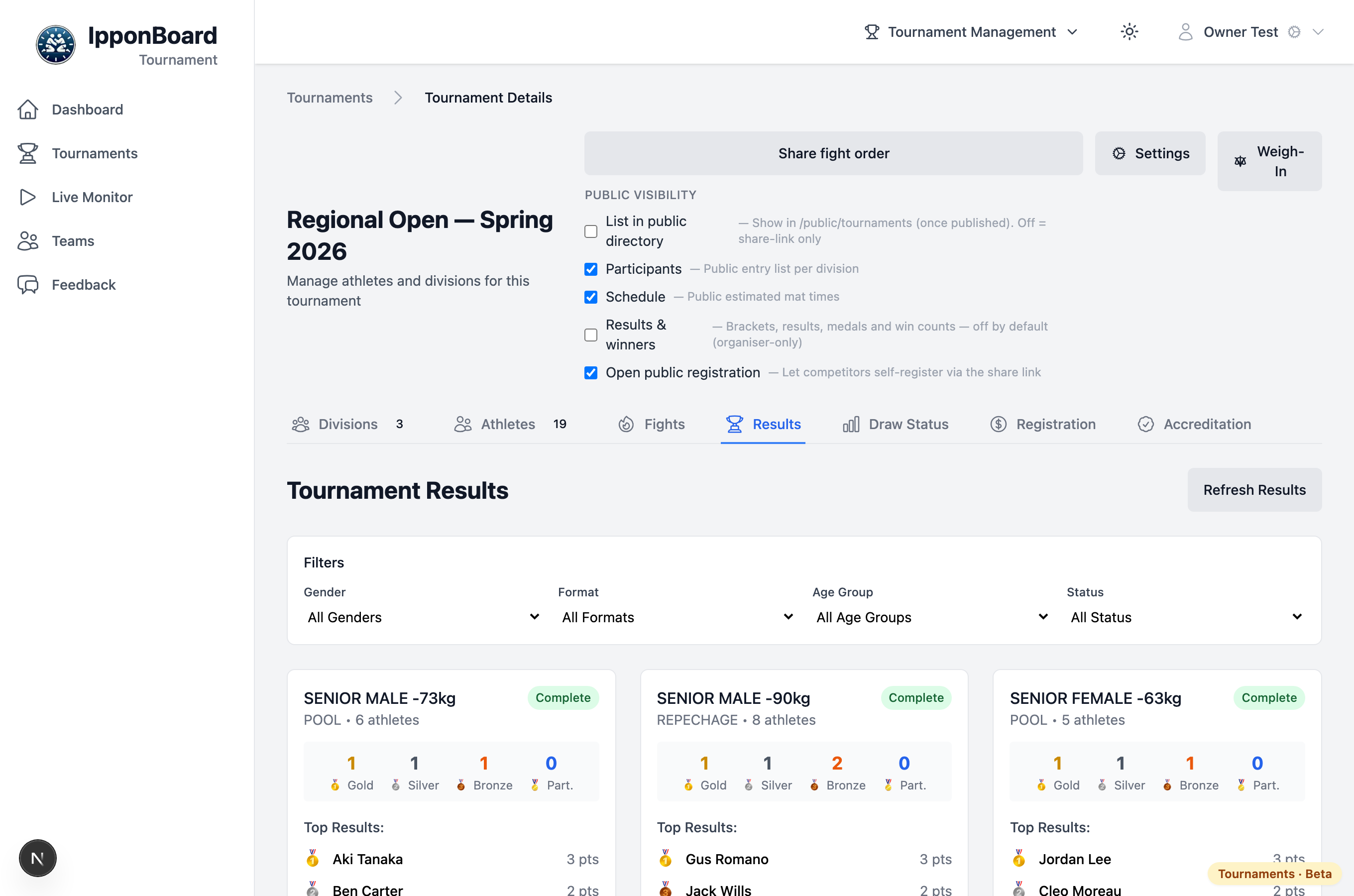
Task: Open the Teams sidebar link
Action: 73,241
